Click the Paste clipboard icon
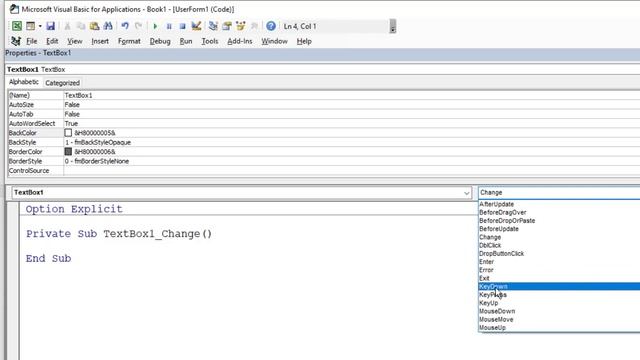This screenshot has width=640, height=360. click(x=95, y=26)
